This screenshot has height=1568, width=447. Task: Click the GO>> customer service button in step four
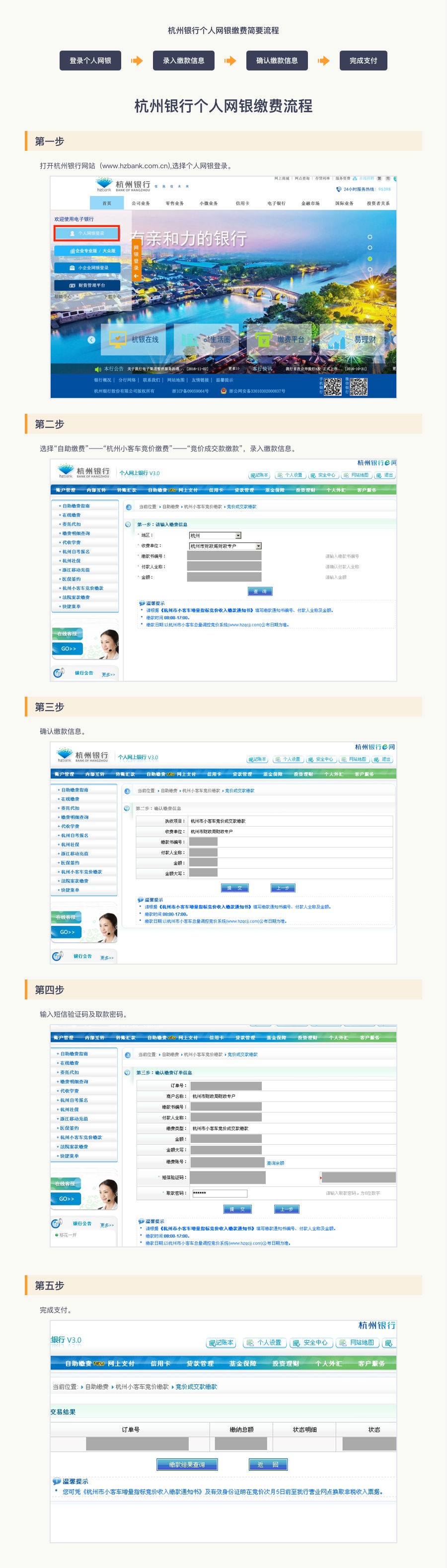point(67,1198)
